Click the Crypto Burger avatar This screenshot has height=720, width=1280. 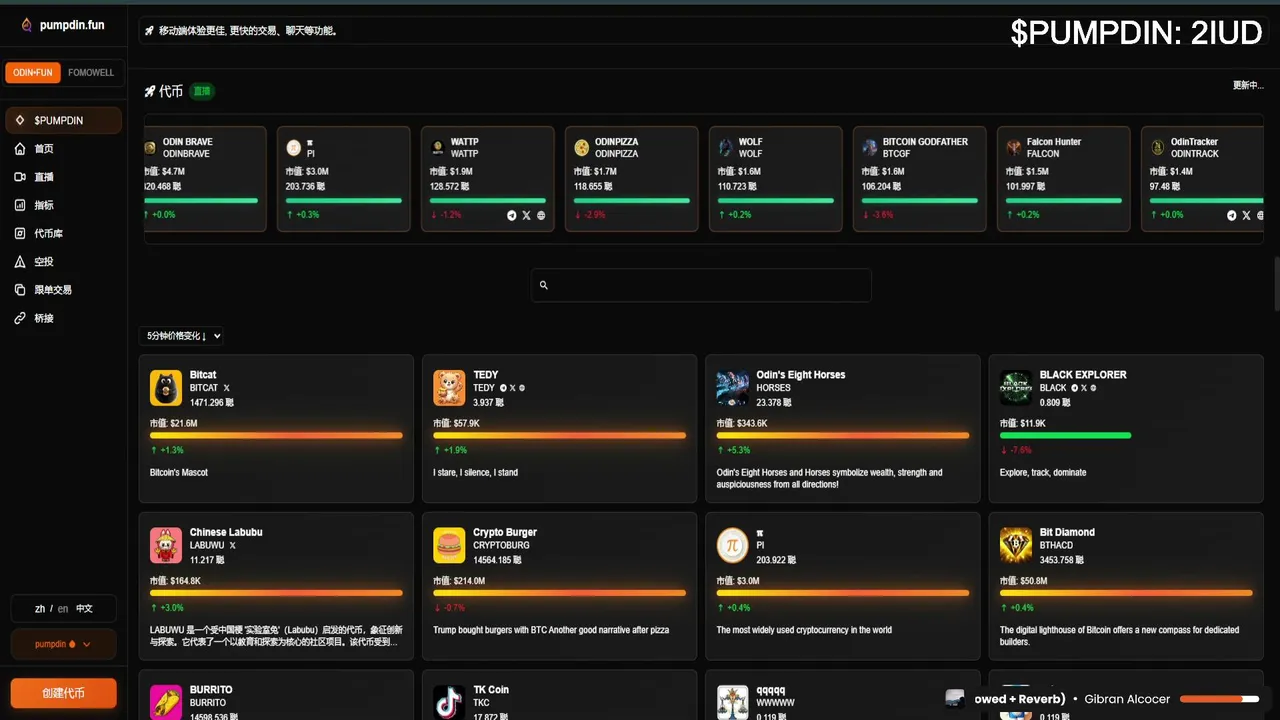[449, 545]
